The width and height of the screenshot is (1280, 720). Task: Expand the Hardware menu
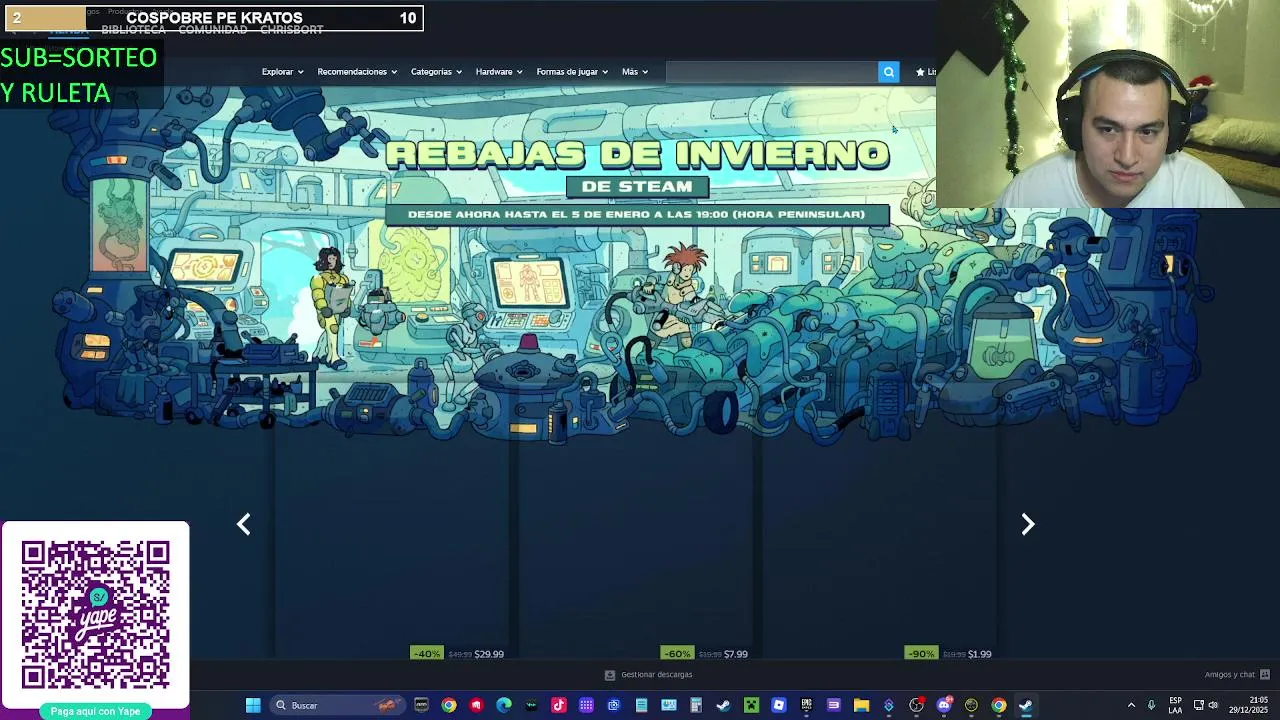click(x=499, y=72)
